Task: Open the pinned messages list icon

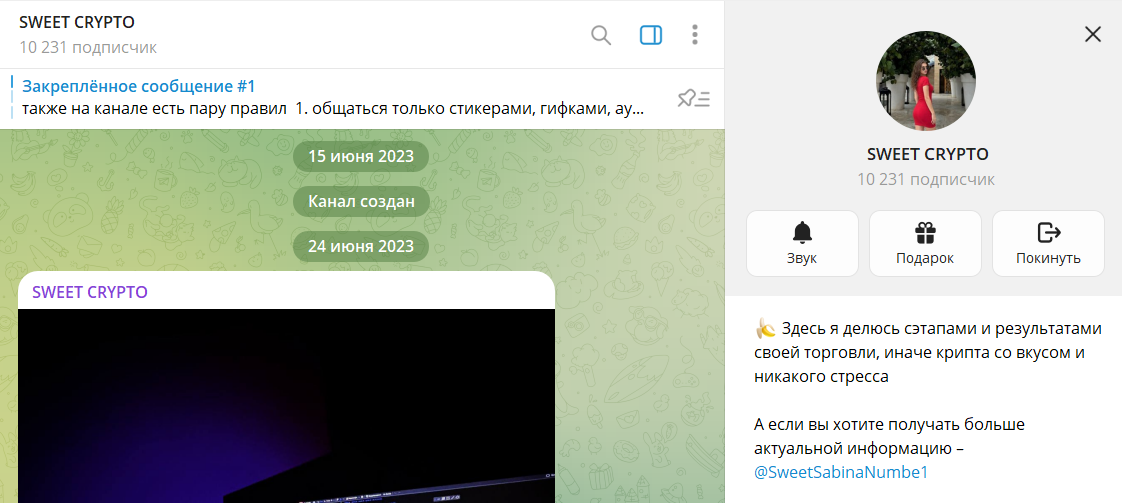Action: (x=693, y=99)
